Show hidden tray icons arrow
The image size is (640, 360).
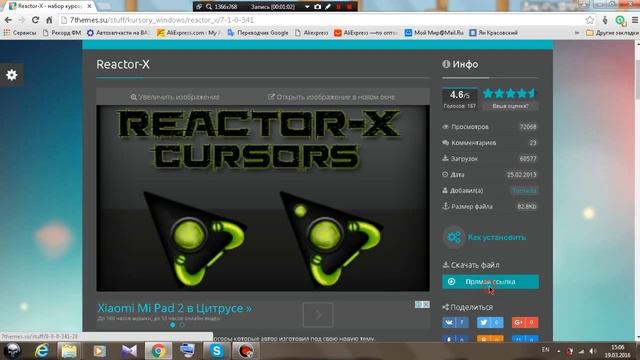(x=558, y=351)
